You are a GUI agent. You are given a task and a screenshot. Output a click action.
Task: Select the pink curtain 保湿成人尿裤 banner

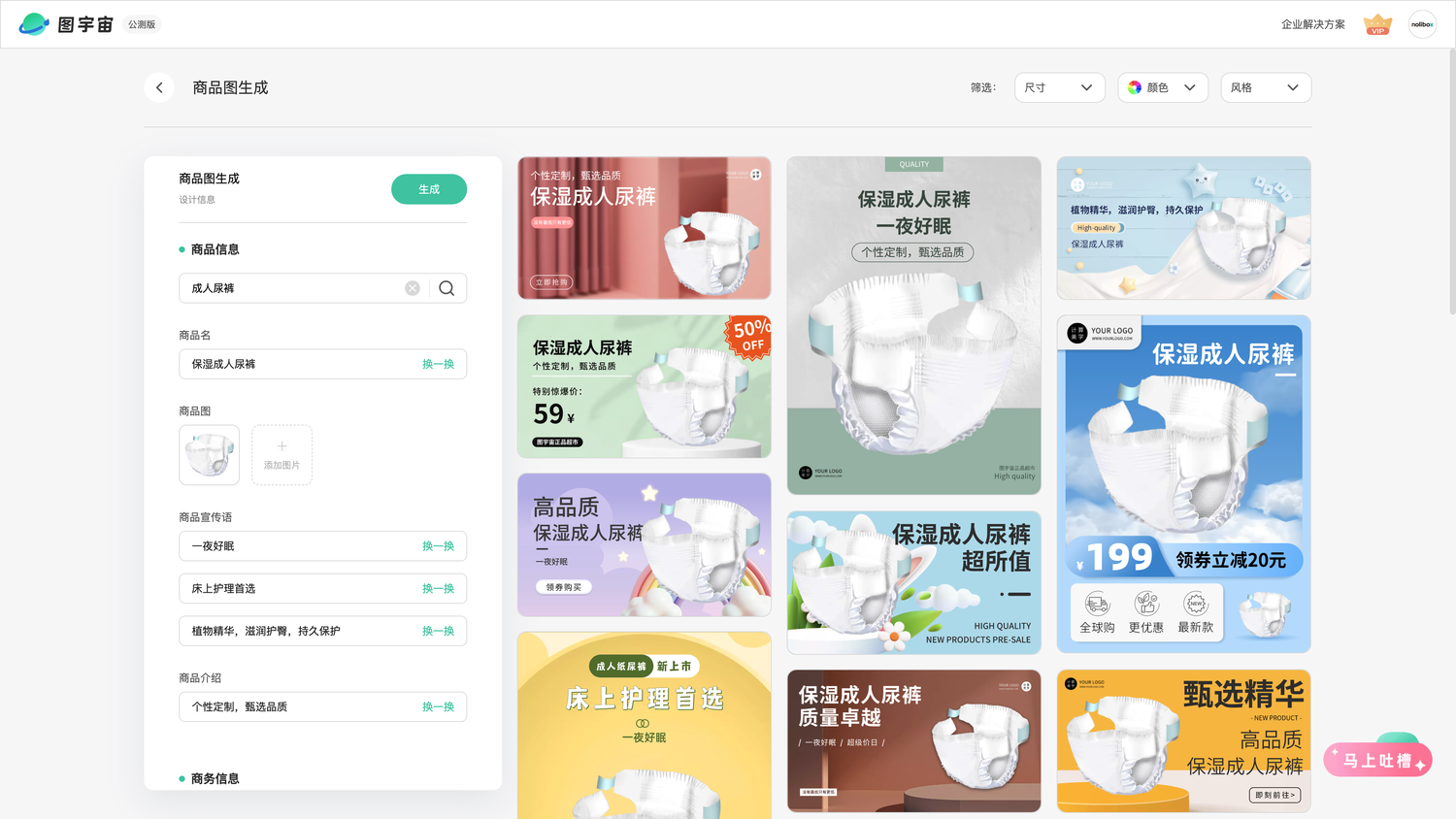(645, 228)
